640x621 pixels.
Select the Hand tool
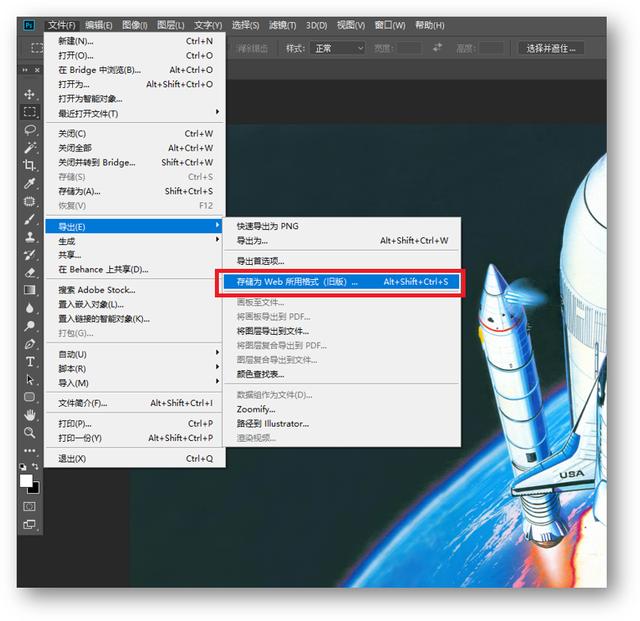(x=30, y=415)
